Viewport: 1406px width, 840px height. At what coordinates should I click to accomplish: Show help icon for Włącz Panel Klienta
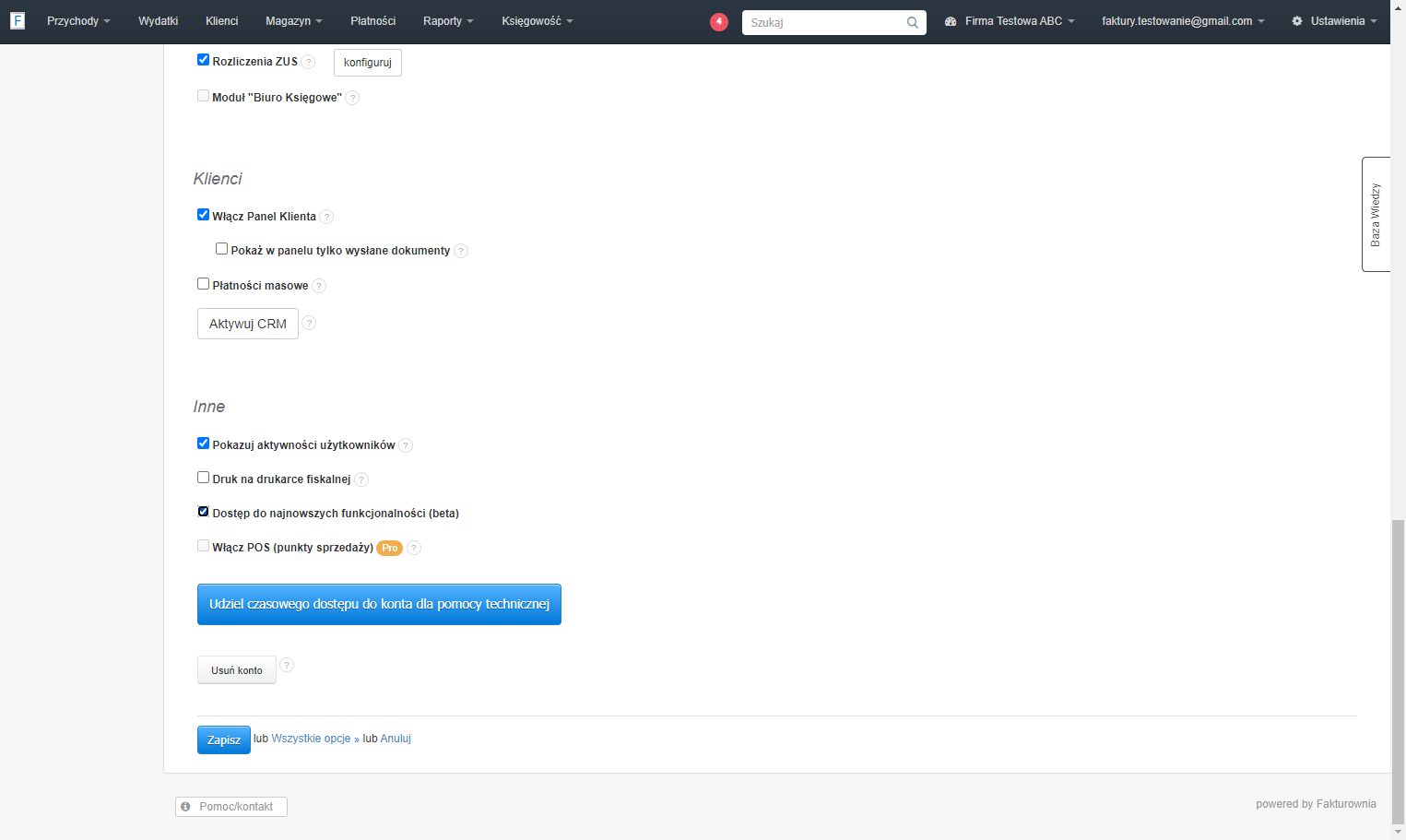point(326,217)
